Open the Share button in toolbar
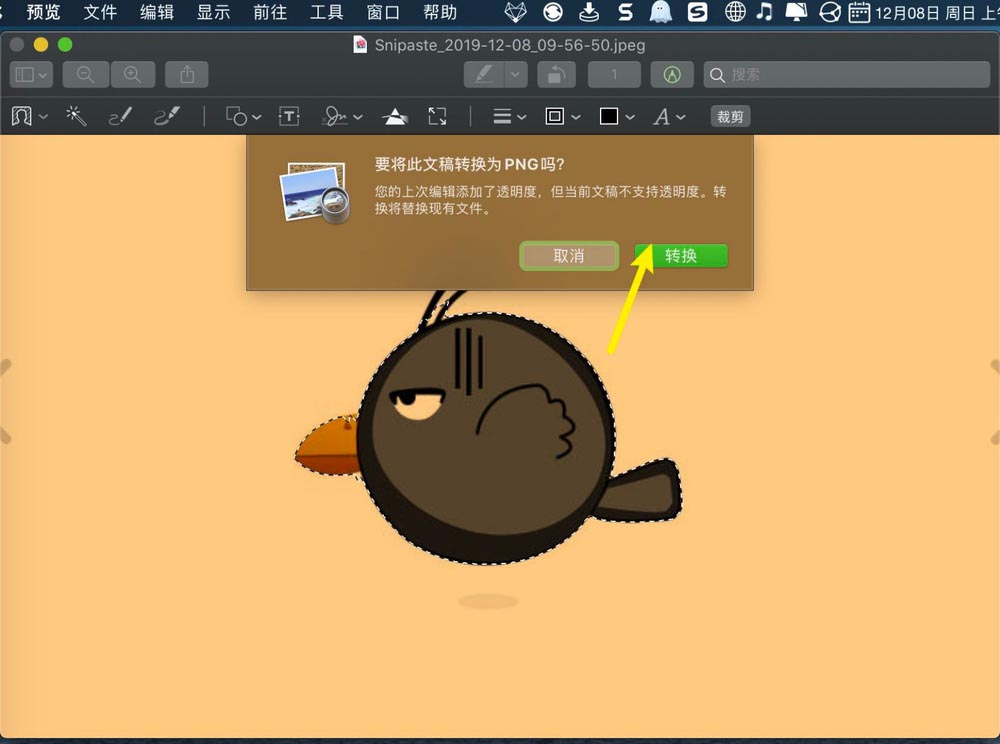Image resolution: width=1000 pixels, height=744 pixels. click(187, 75)
